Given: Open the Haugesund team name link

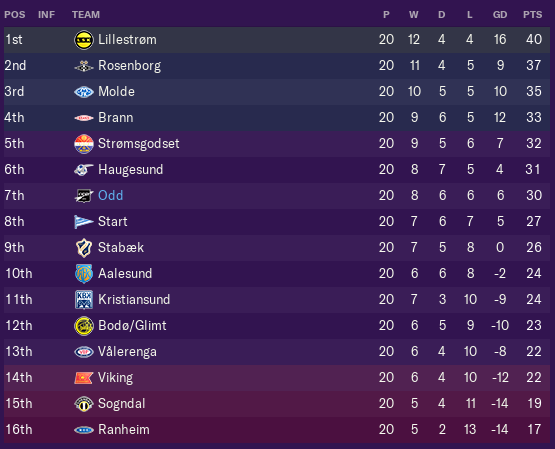Looking at the screenshot, I should [131, 169].
